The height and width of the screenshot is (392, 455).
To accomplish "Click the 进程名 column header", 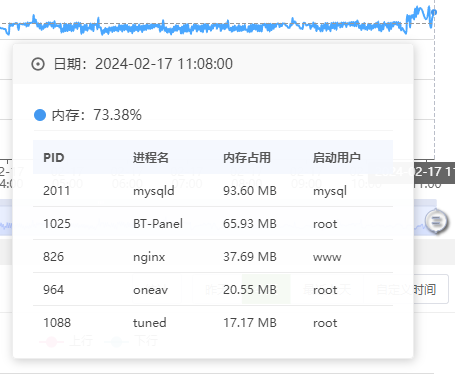I will (x=151, y=157).
